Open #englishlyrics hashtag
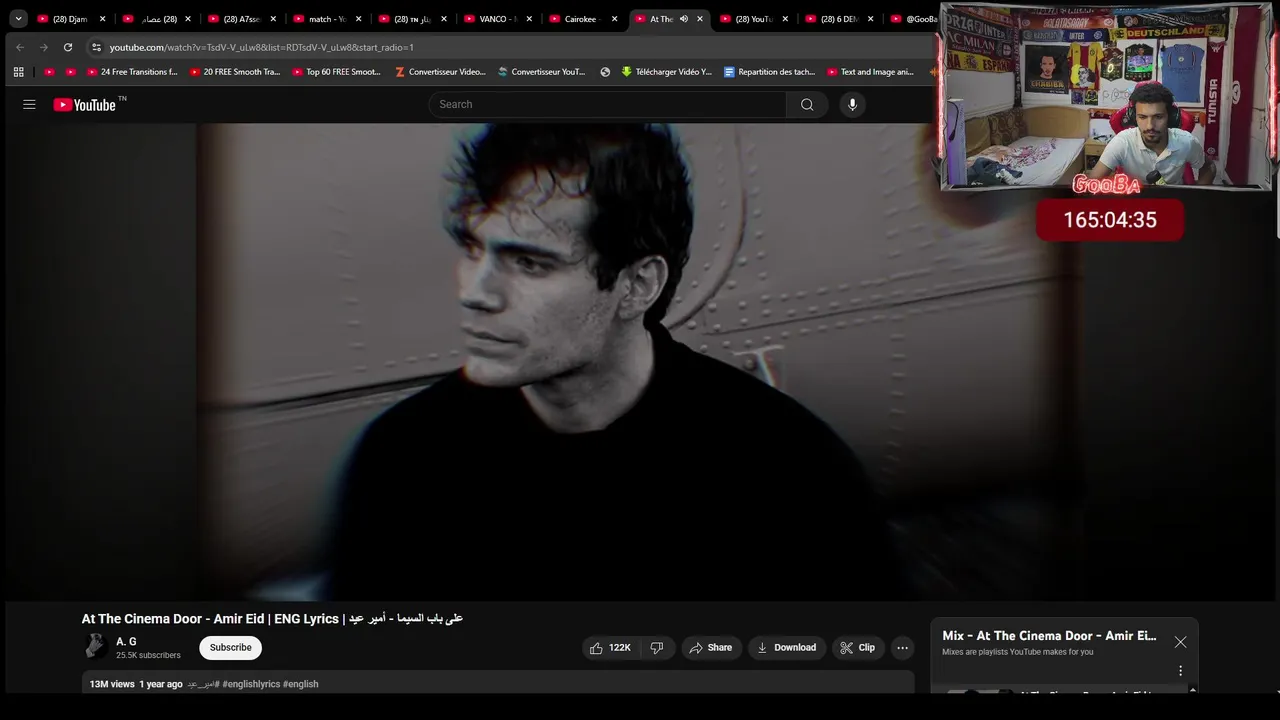Screen dimensions: 1280x720 point(250,684)
